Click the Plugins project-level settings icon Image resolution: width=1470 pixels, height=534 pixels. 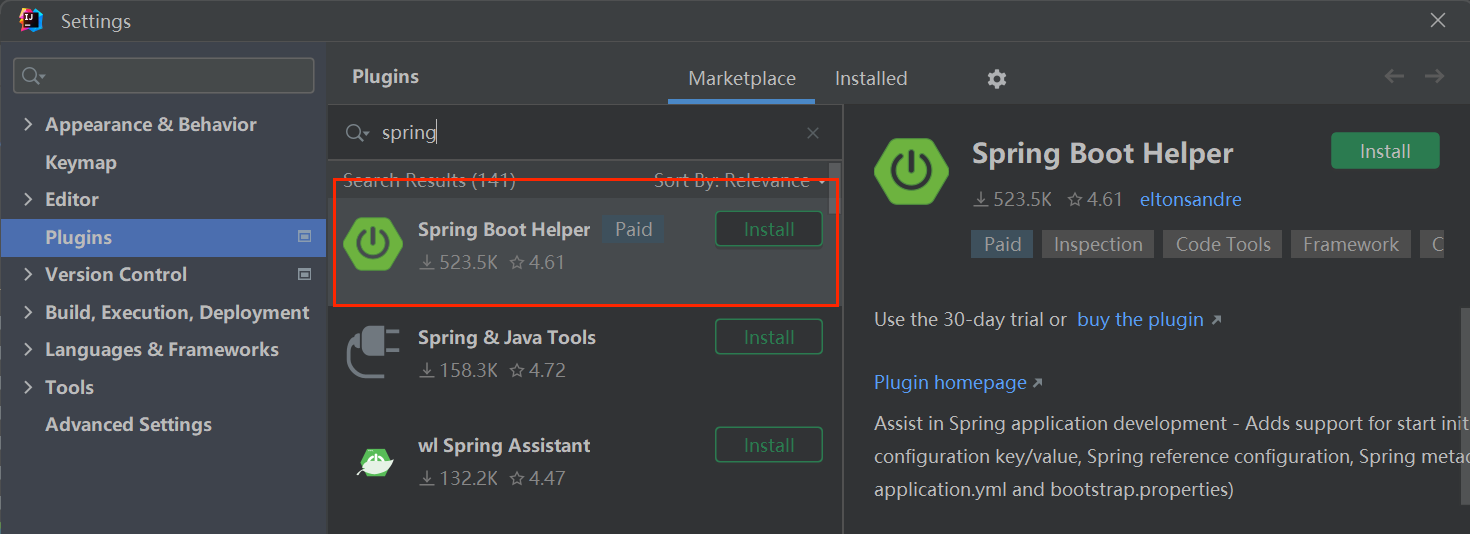pyautogui.click(x=305, y=237)
